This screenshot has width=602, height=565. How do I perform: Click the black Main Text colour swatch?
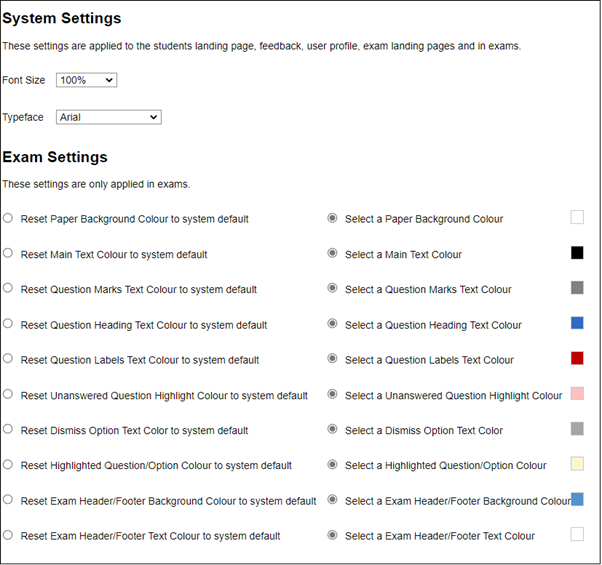click(577, 253)
